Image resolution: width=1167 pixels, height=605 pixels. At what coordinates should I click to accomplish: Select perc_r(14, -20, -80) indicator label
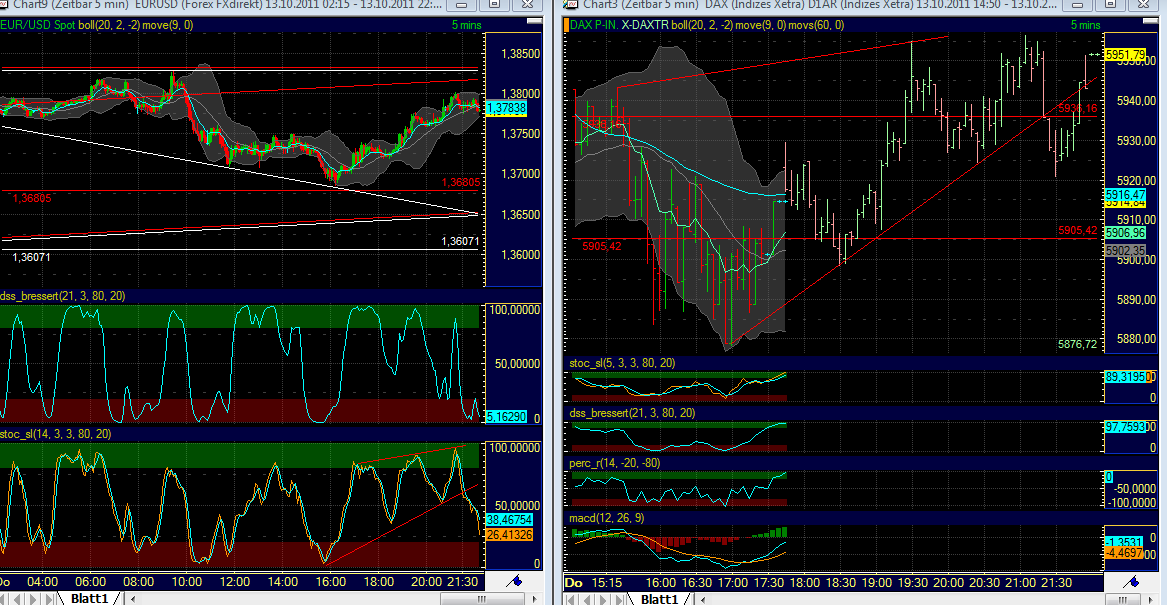[x=615, y=463]
